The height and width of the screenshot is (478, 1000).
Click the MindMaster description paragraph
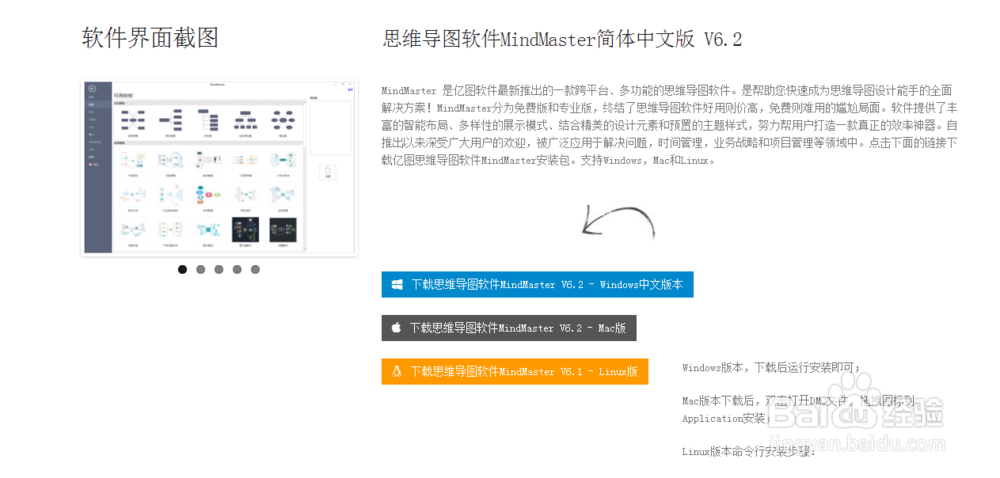tap(670, 125)
